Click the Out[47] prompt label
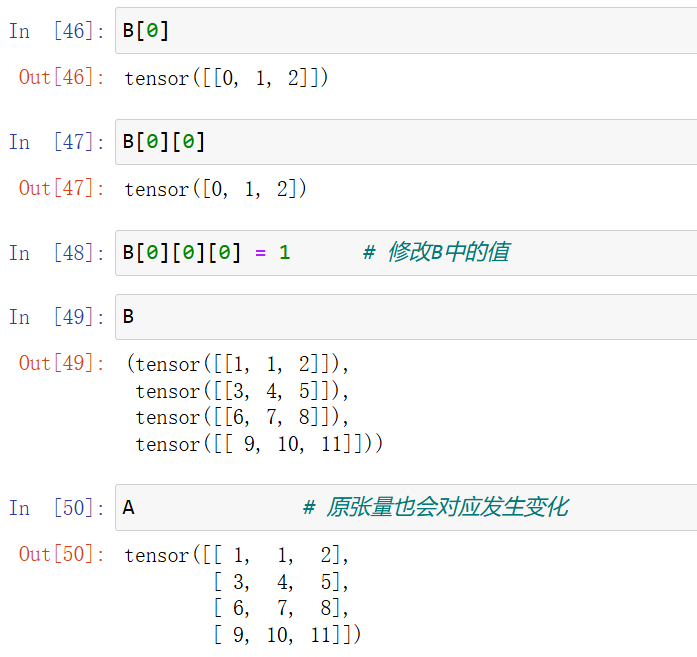This screenshot has width=697, height=657. point(61,188)
